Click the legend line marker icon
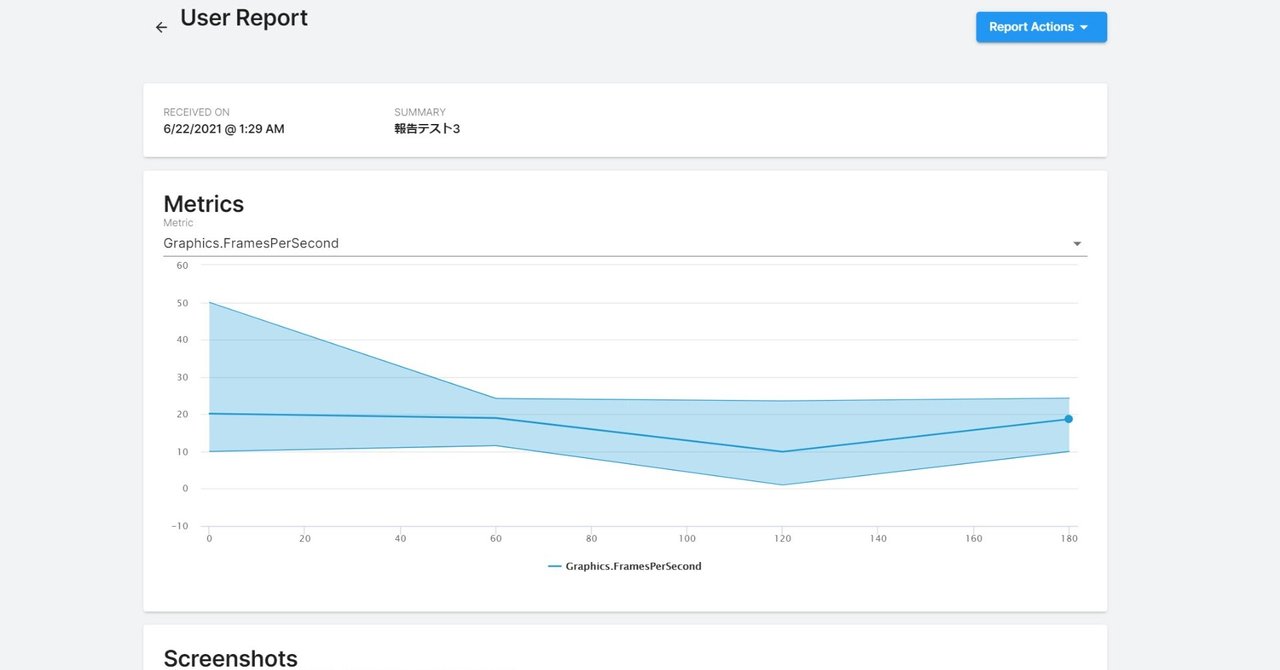 click(x=556, y=565)
